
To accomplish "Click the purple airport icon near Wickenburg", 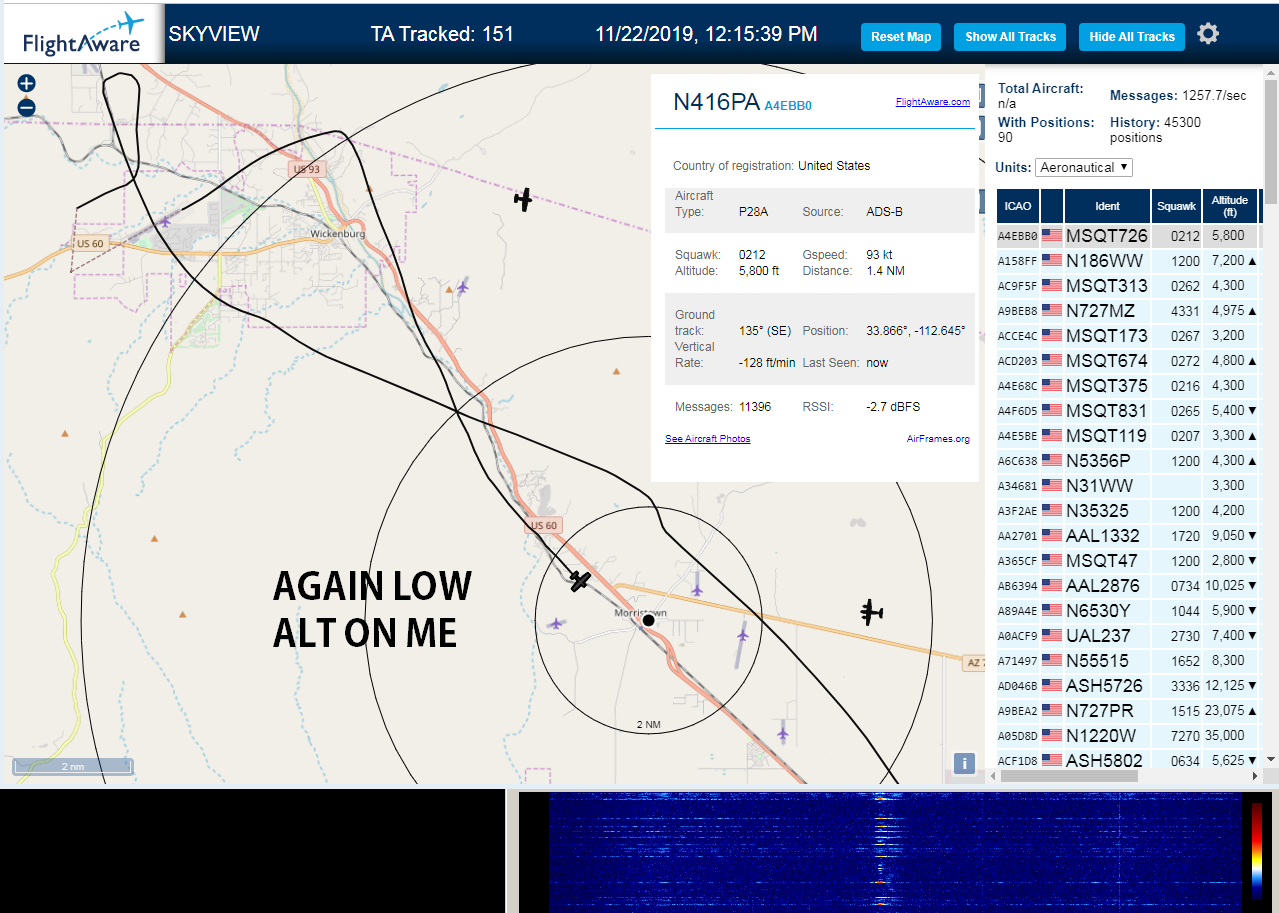I will tap(165, 222).
